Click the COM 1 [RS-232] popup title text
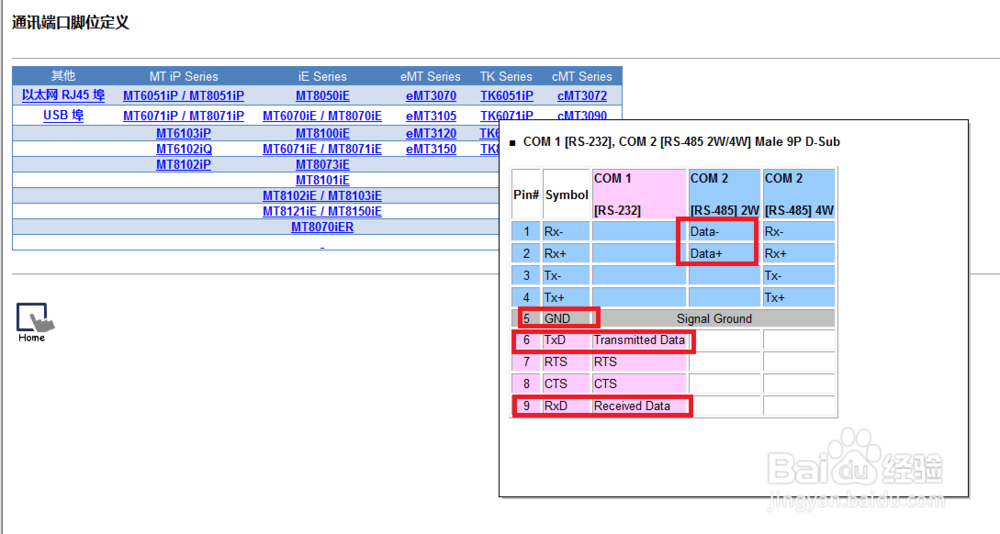Image resolution: width=1000 pixels, height=534 pixels. 681,142
